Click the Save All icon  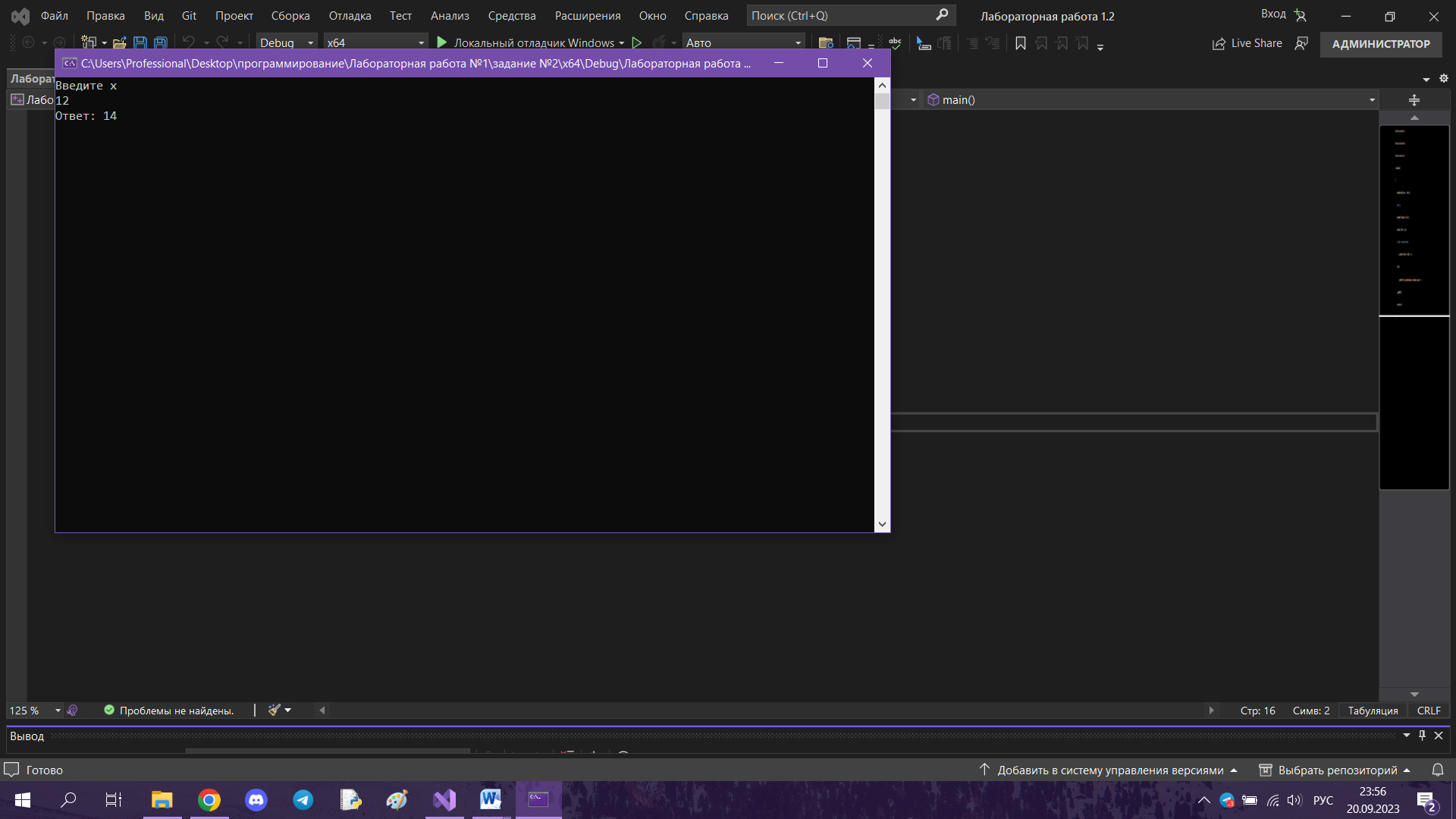tap(160, 43)
